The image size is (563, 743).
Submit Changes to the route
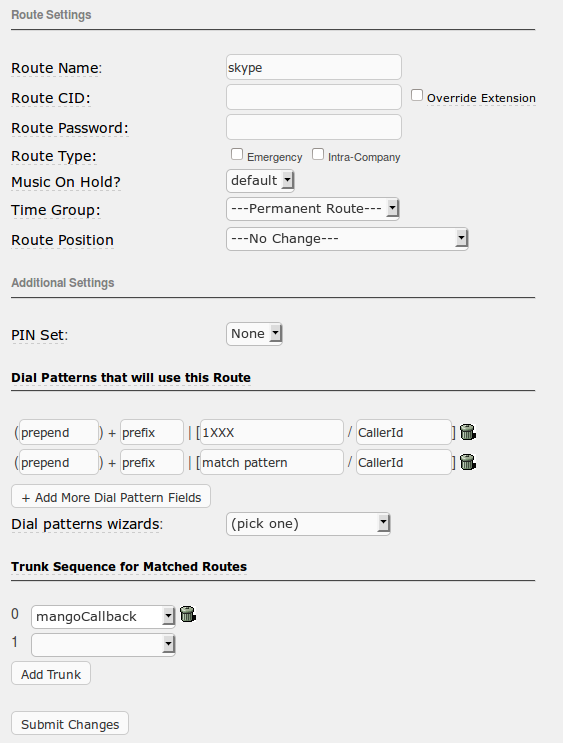click(x=70, y=723)
